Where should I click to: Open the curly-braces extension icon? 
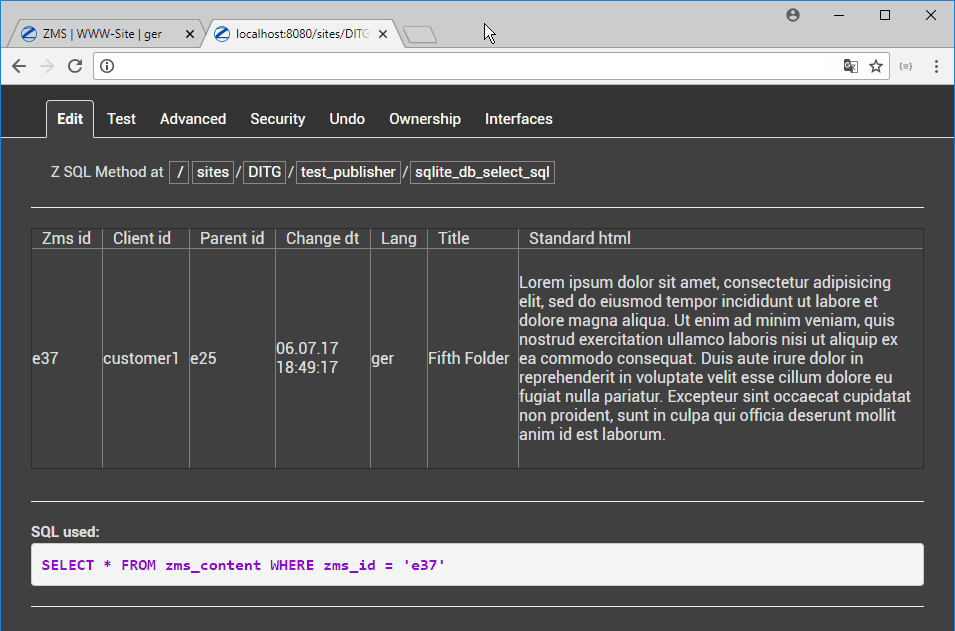coord(906,66)
